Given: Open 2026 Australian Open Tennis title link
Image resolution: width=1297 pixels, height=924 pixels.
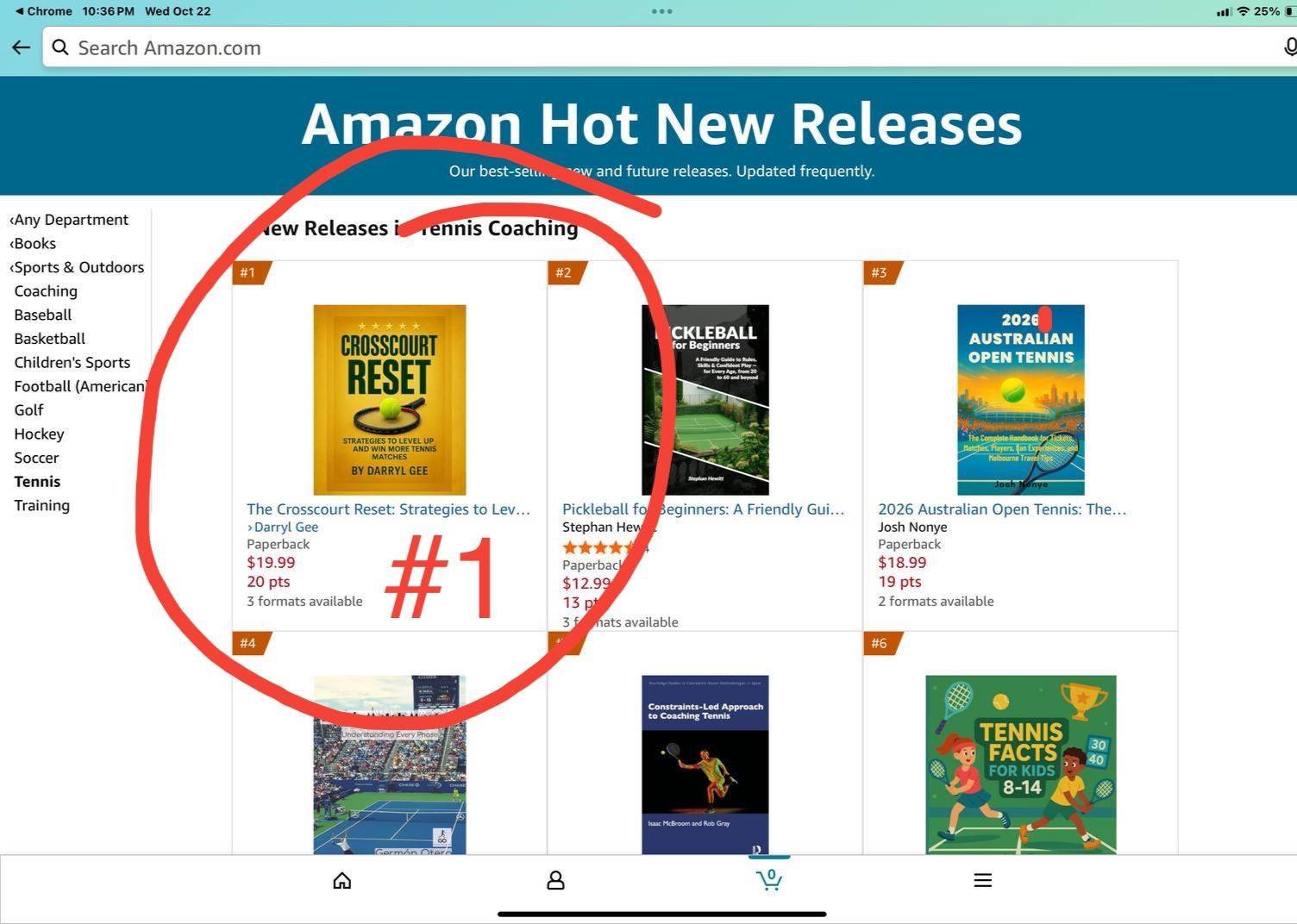Looking at the screenshot, I should click(1002, 509).
